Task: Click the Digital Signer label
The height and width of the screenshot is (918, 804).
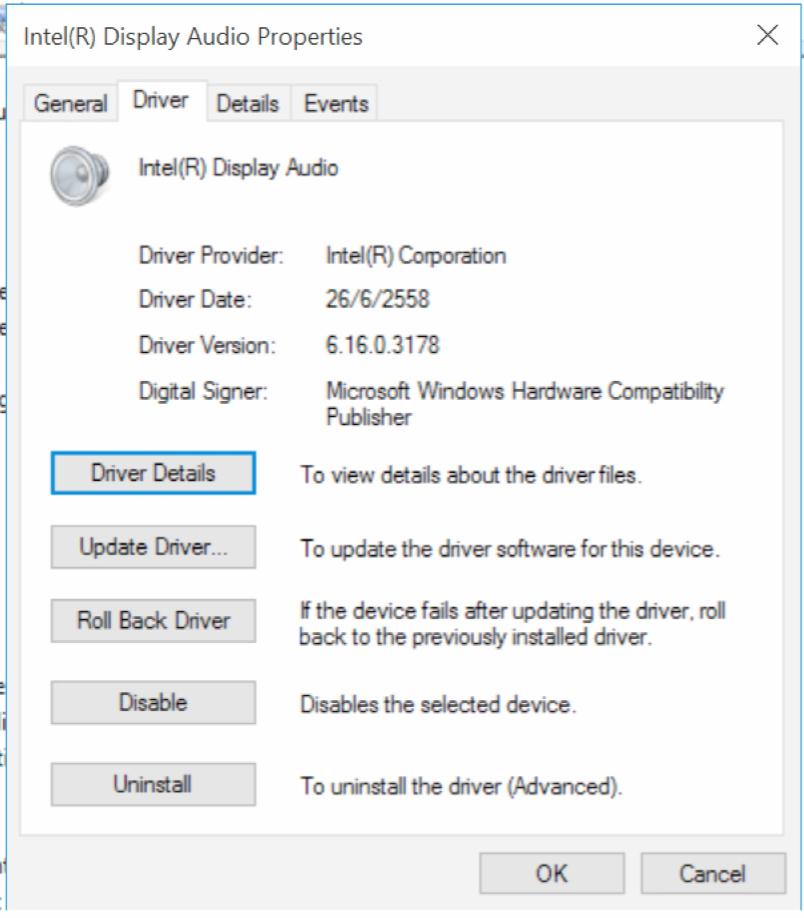Action: [x=203, y=392]
